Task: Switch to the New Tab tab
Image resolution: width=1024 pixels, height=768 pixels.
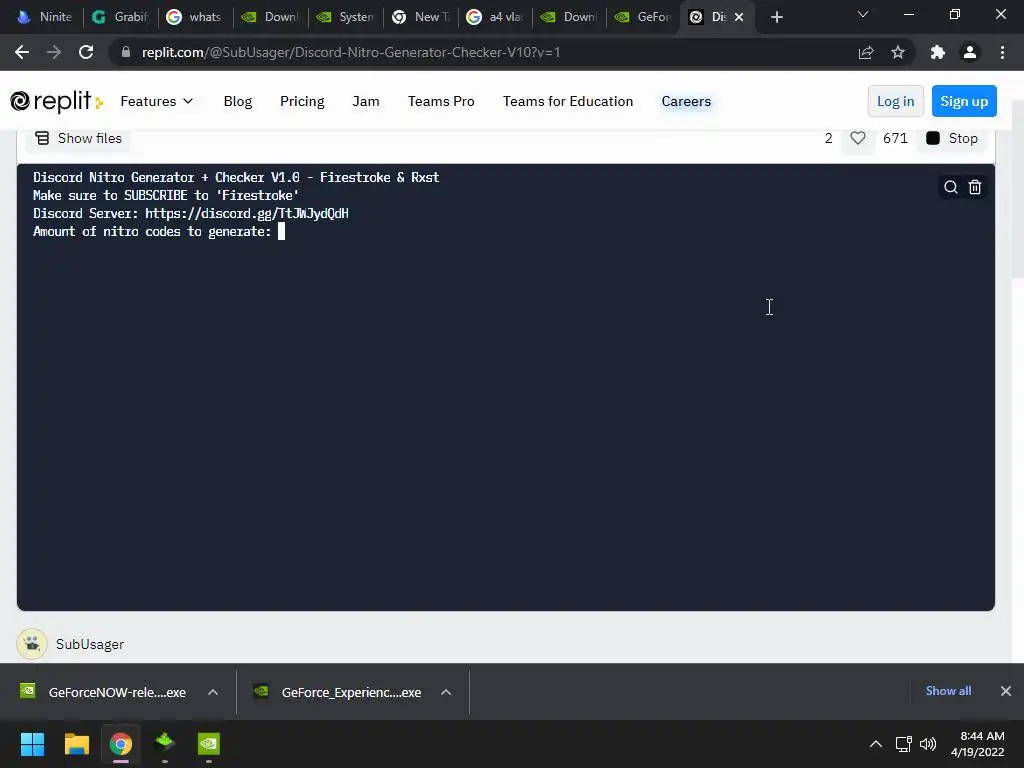Action: (421, 17)
